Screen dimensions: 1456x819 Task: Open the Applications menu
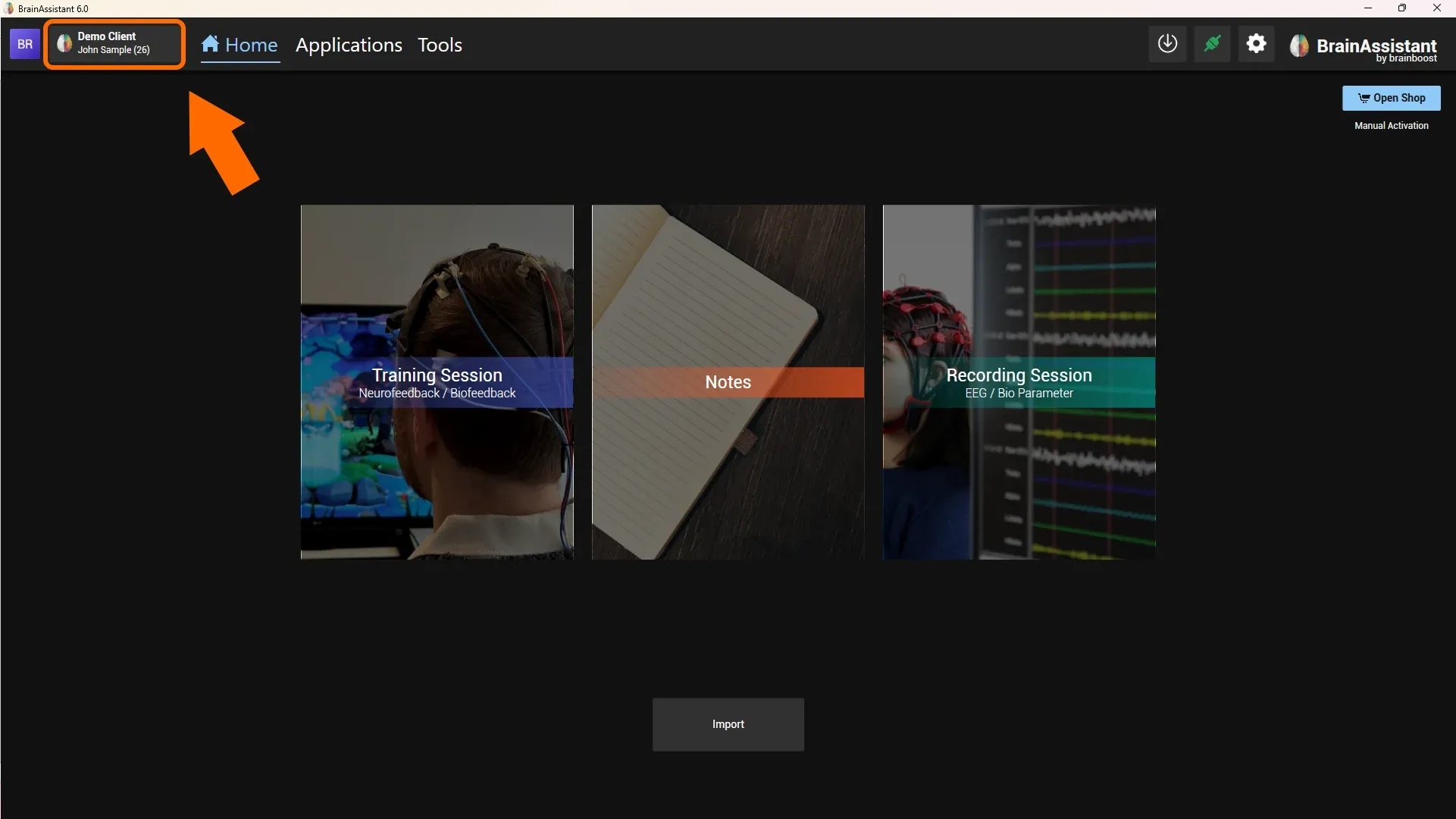349,45
